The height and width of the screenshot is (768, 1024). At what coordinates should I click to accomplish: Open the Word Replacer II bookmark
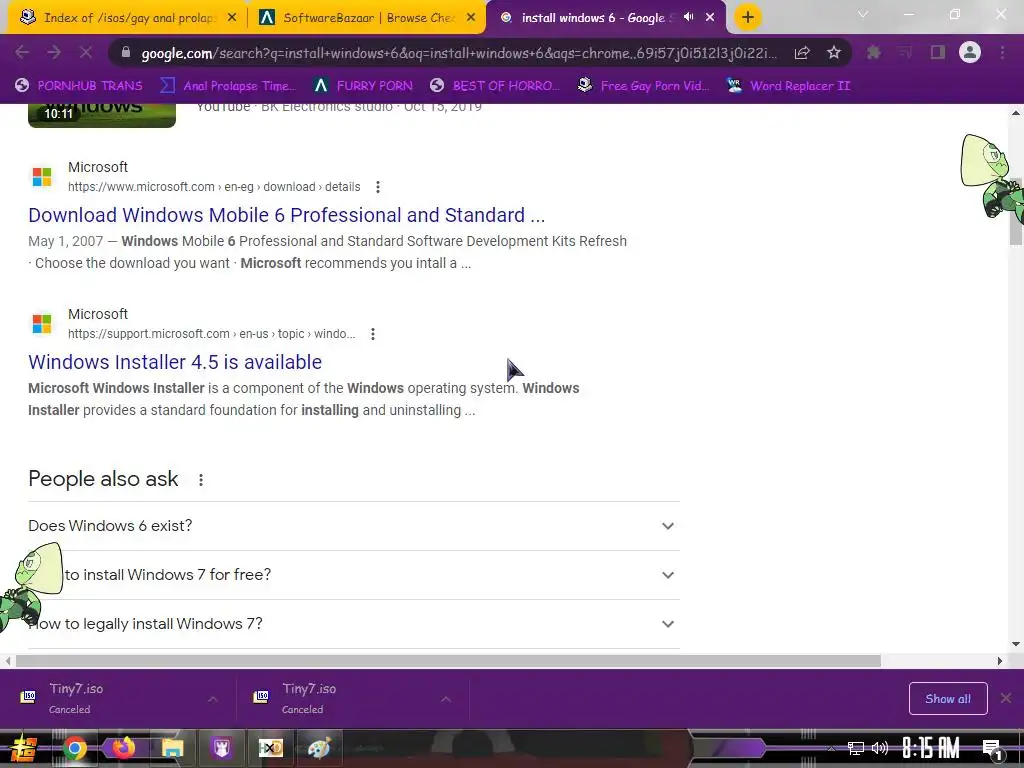[790, 86]
